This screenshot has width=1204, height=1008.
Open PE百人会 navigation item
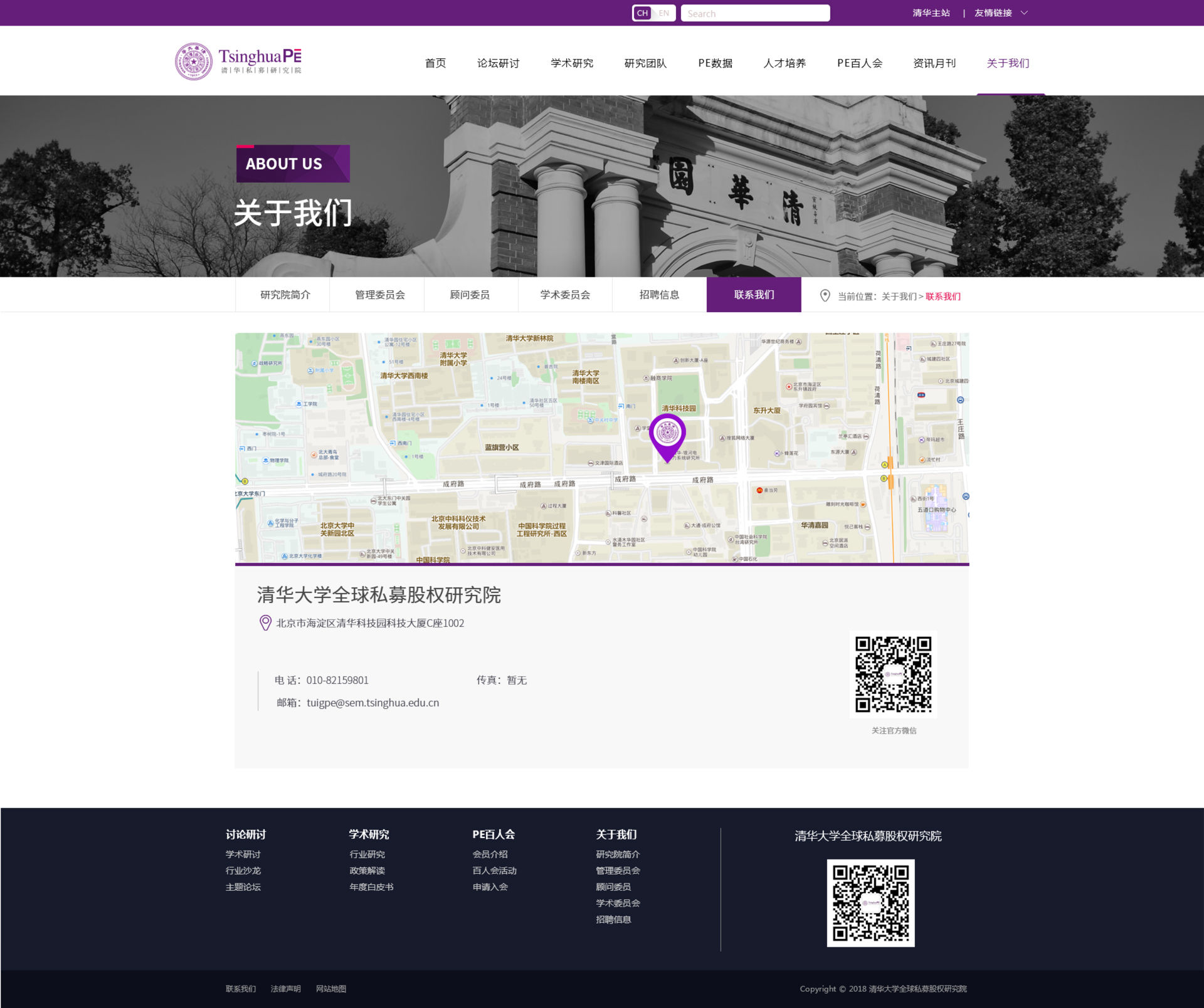[x=859, y=63]
